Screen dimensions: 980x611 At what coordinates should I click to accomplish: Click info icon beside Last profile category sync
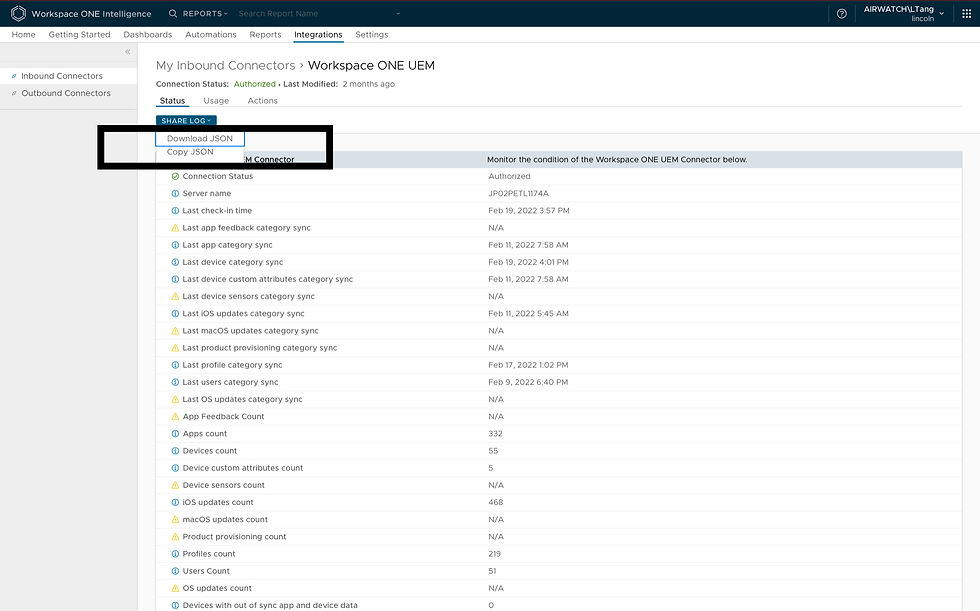tap(175, 365)
